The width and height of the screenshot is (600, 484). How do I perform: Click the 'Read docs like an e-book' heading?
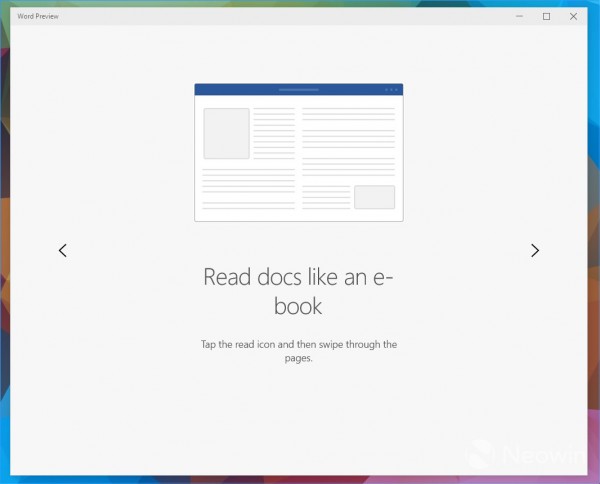pyautogui.click(x=298, y=291)
